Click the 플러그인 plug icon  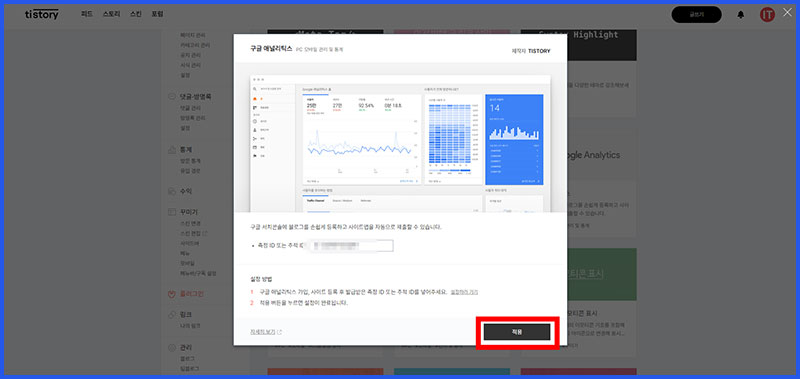click(x=172, y=294)
